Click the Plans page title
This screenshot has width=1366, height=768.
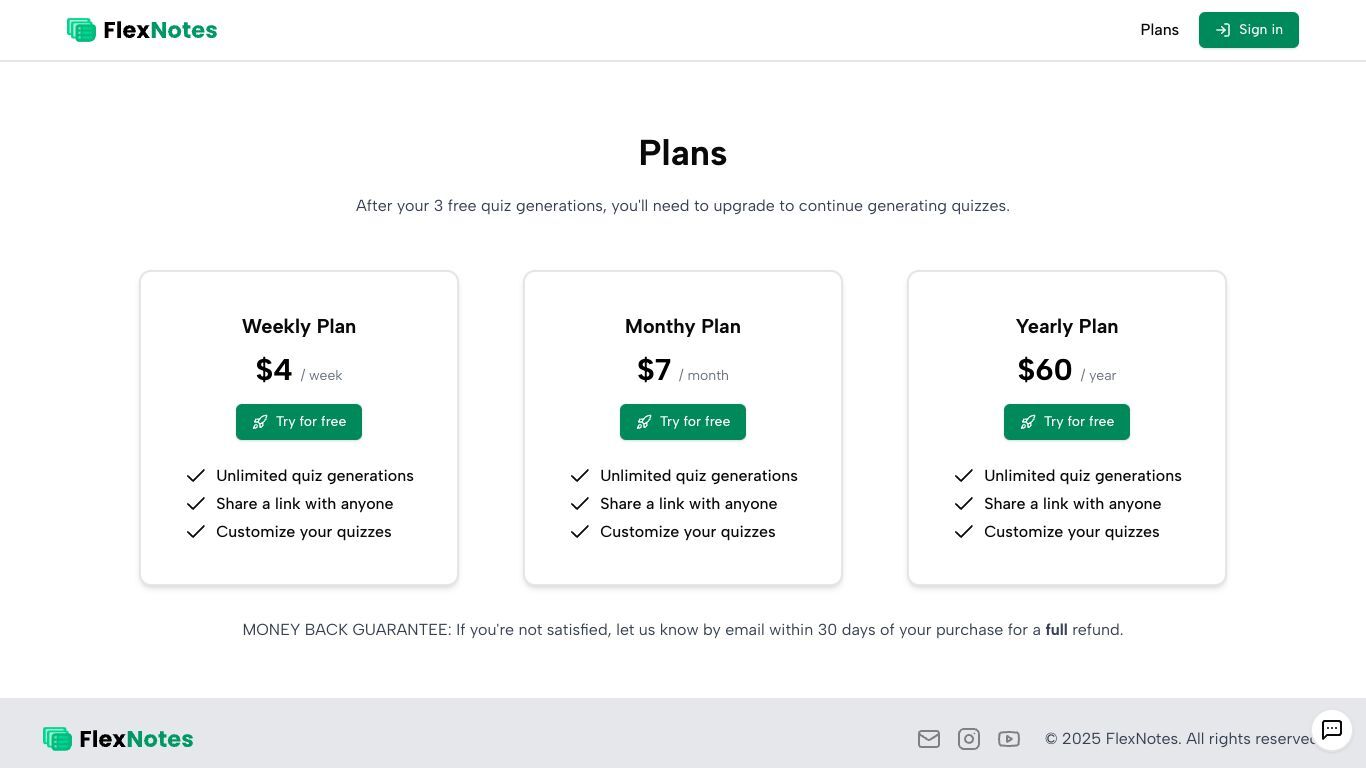pos(683,153)
